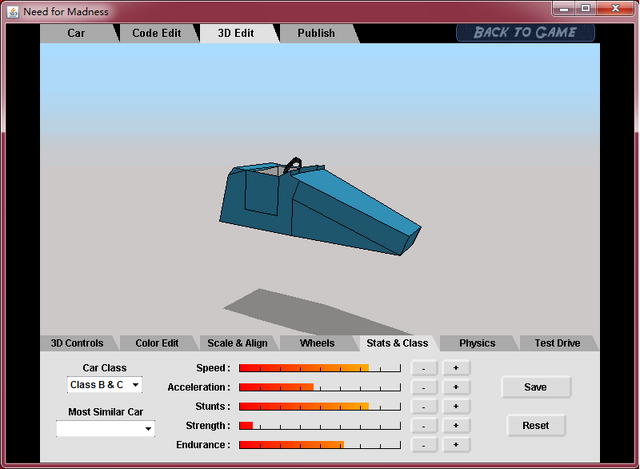Decrease Acceleration with the minus button
640x469 pixels.
(x=424, y=387)
